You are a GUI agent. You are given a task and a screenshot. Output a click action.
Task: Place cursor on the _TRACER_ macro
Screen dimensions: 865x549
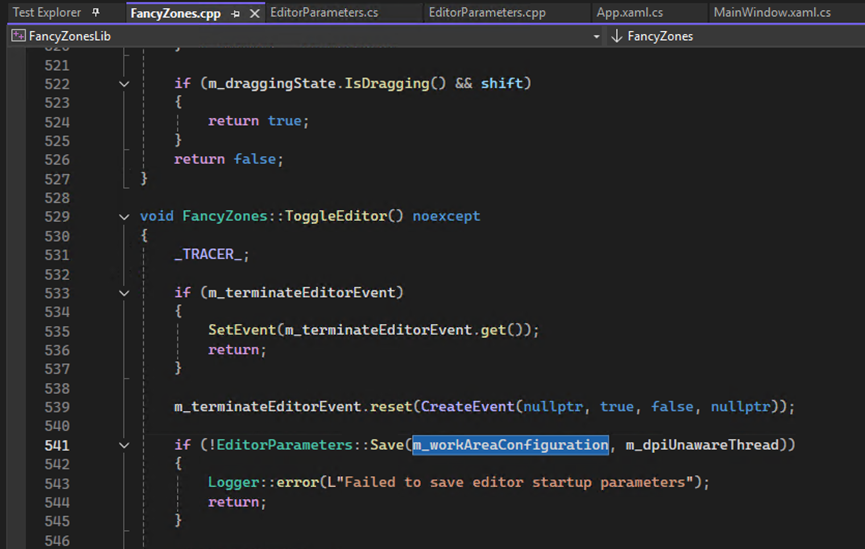[210, 255]
